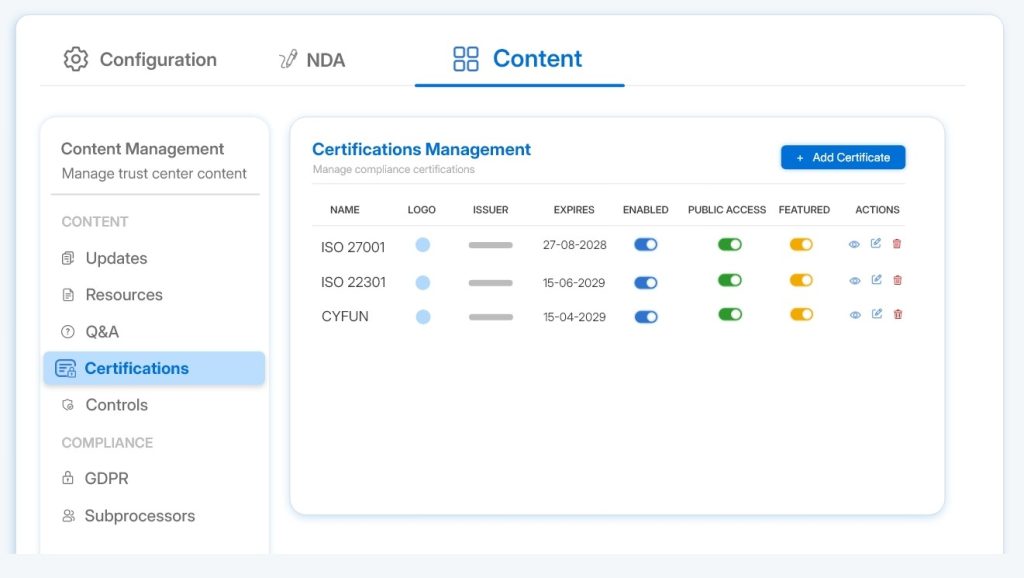Click the Subprocessors people icon
The height and width of the screenshot is (578, 1024).
(68, 515)
